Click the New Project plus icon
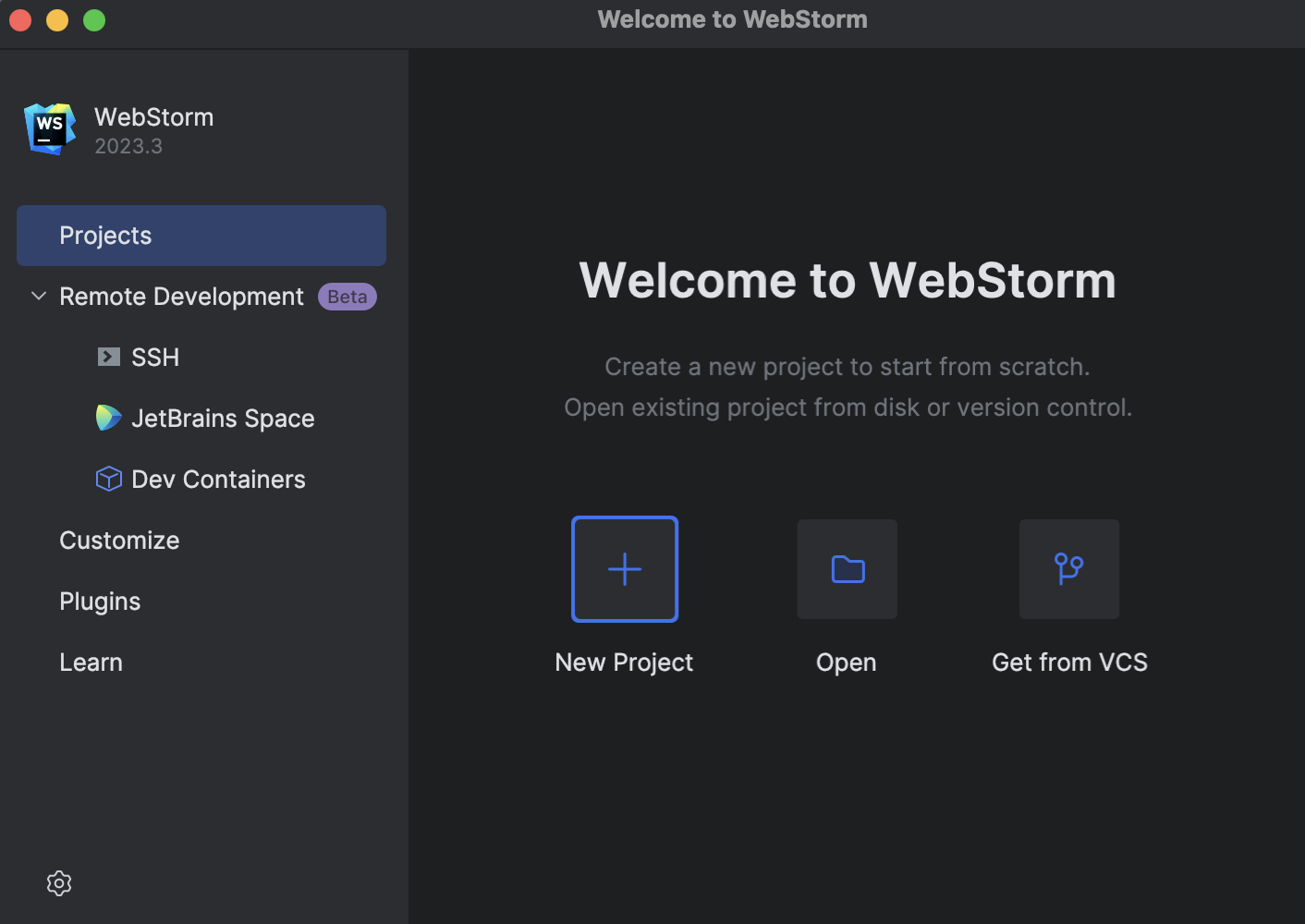The image size is (1305, 924). (x=625, y=569)
